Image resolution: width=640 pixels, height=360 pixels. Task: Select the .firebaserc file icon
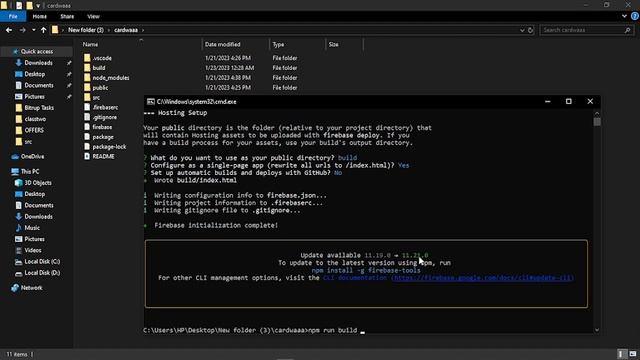(x=87, y=107)
